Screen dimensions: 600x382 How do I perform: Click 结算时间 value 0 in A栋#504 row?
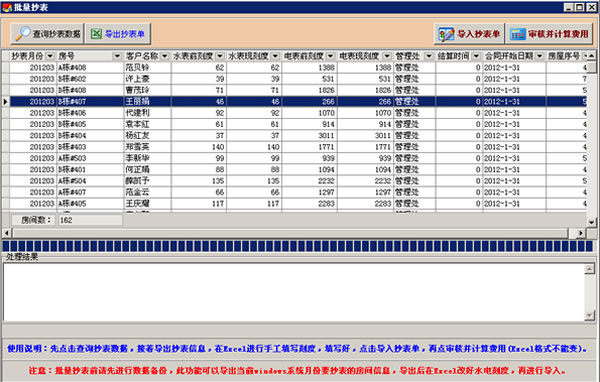coord(478,181)
